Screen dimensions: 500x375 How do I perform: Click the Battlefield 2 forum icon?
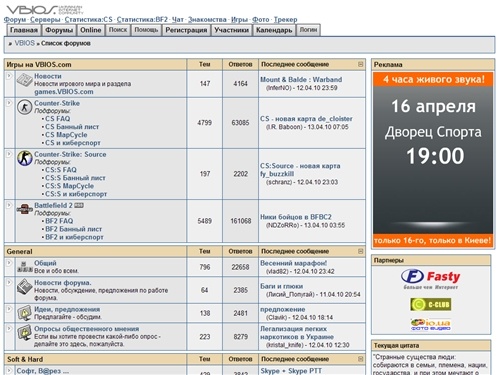24,209
